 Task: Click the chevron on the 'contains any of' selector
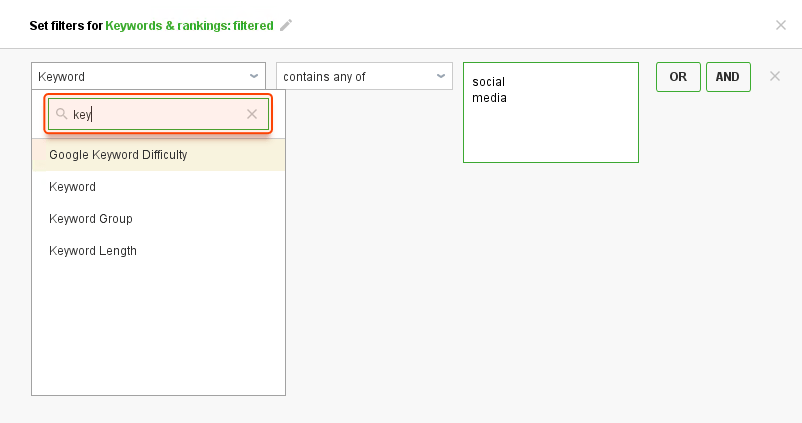point(441,76)
